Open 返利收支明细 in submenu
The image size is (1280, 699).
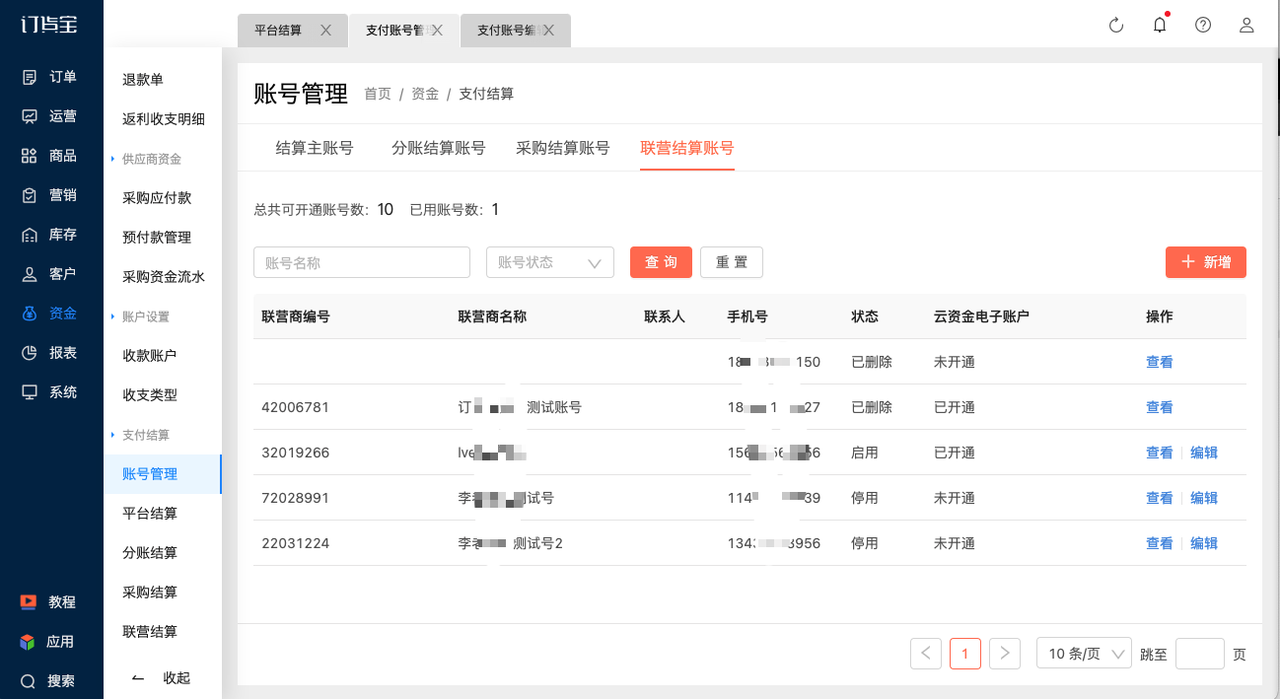[x=163, y=119]
